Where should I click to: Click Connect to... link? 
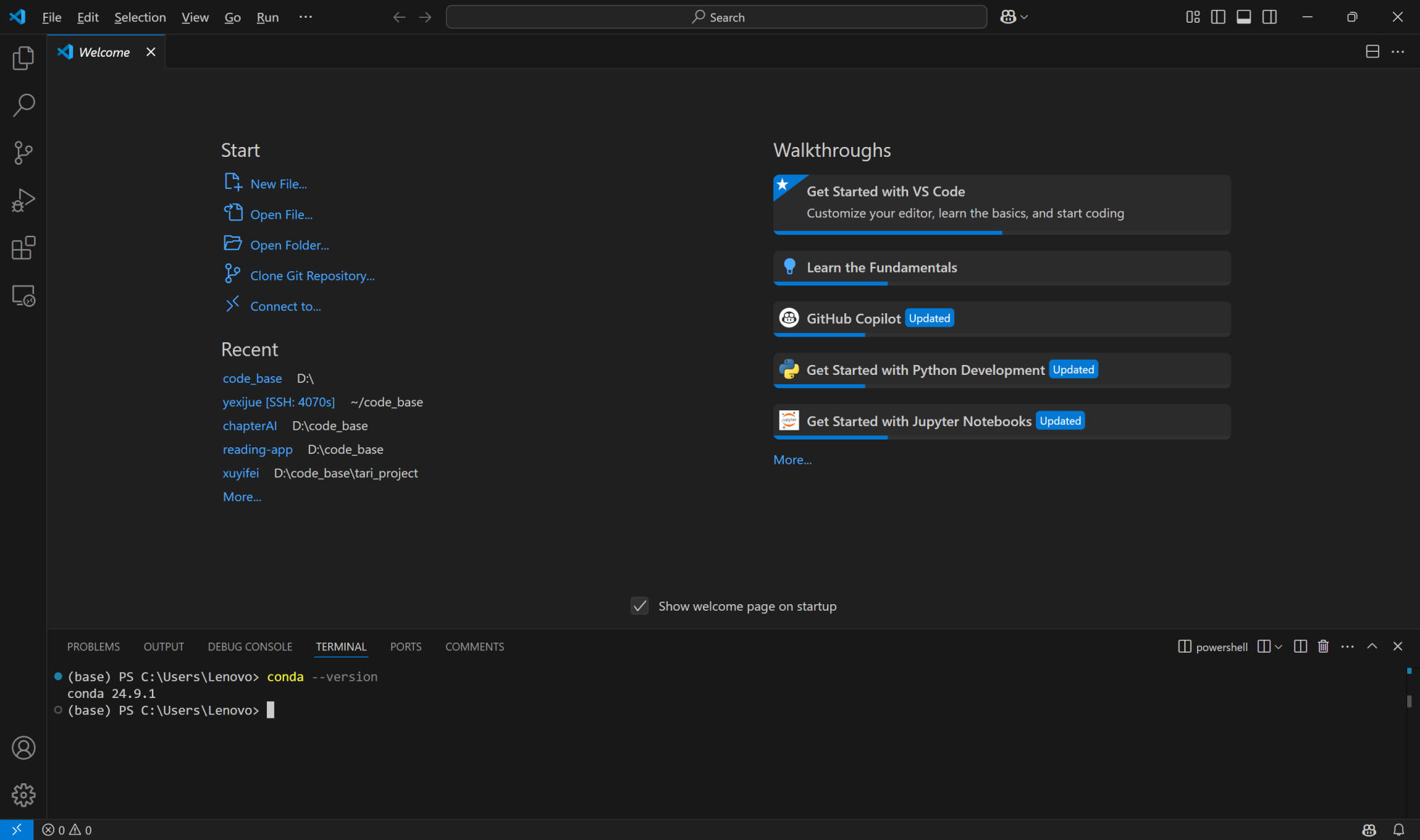pos(285,306)
